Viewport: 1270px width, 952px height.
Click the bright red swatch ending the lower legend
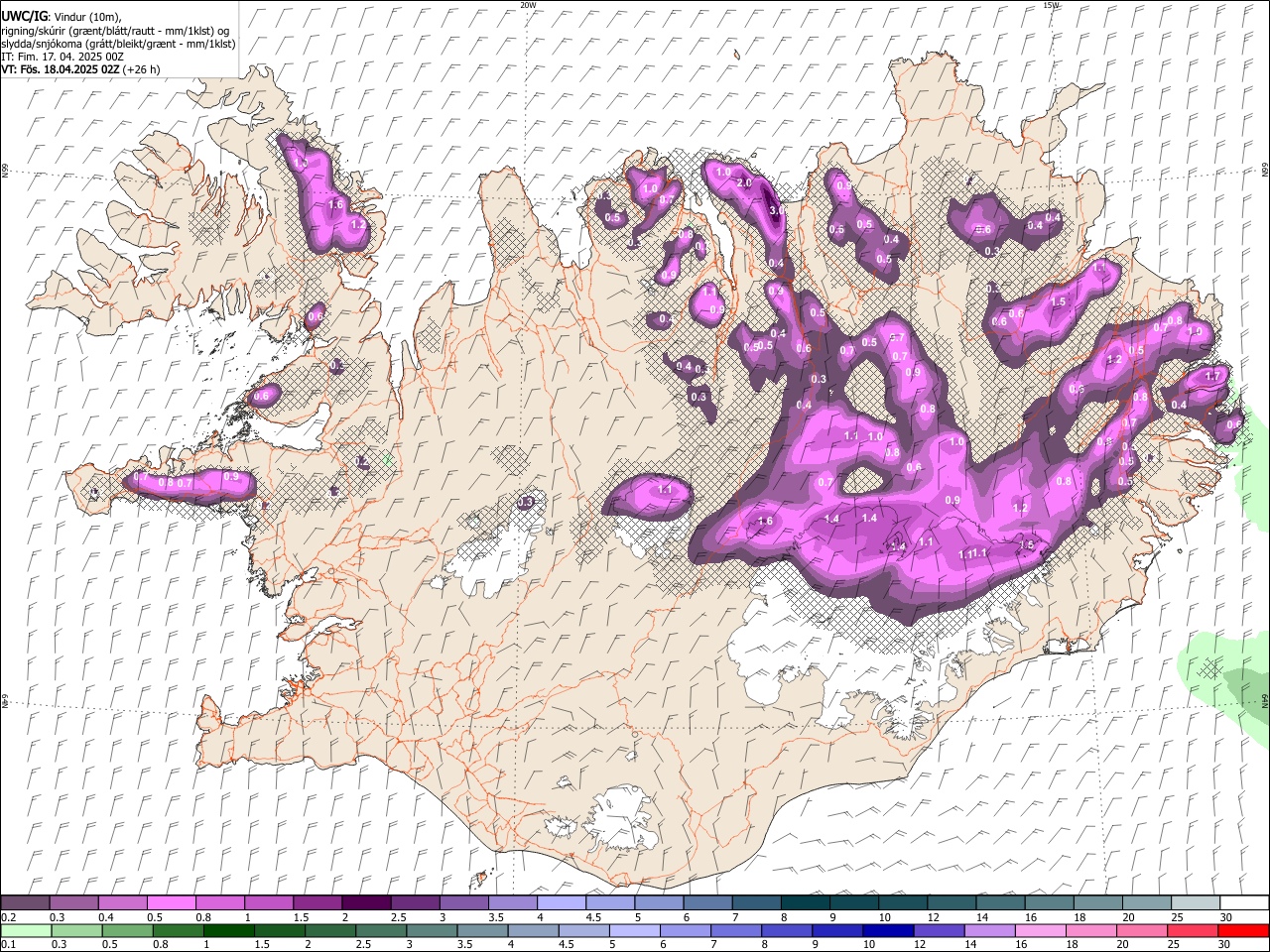tap(1242, 930)
